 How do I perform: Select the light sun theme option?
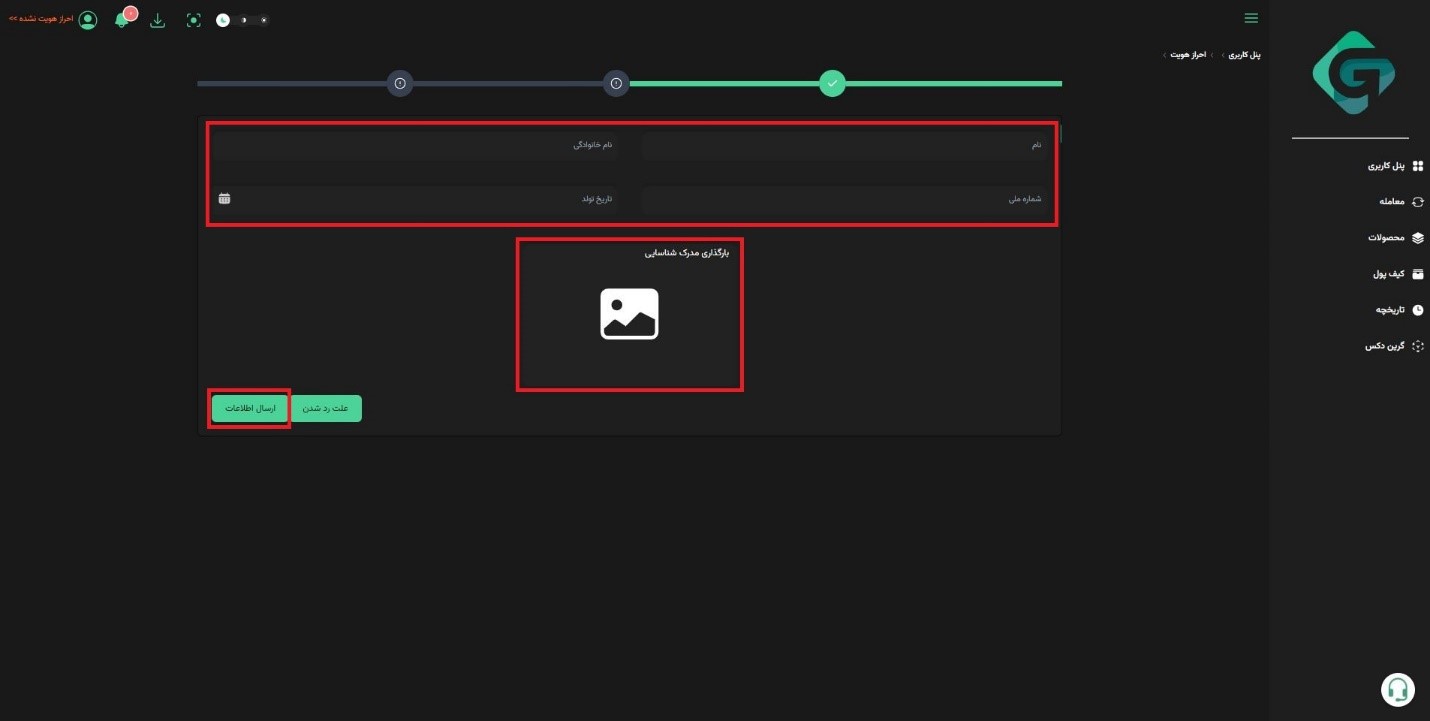(x=263, y=20)
